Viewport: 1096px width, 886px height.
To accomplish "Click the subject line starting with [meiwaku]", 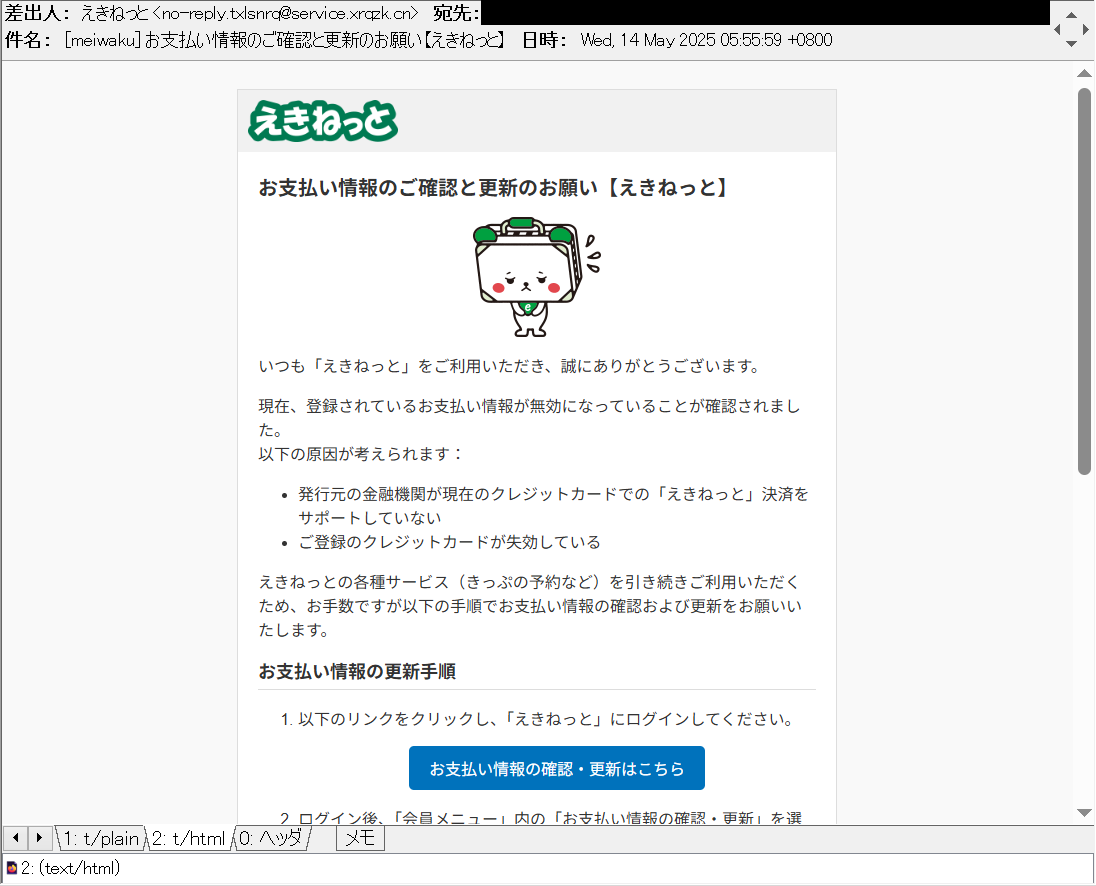I will 284,41.
